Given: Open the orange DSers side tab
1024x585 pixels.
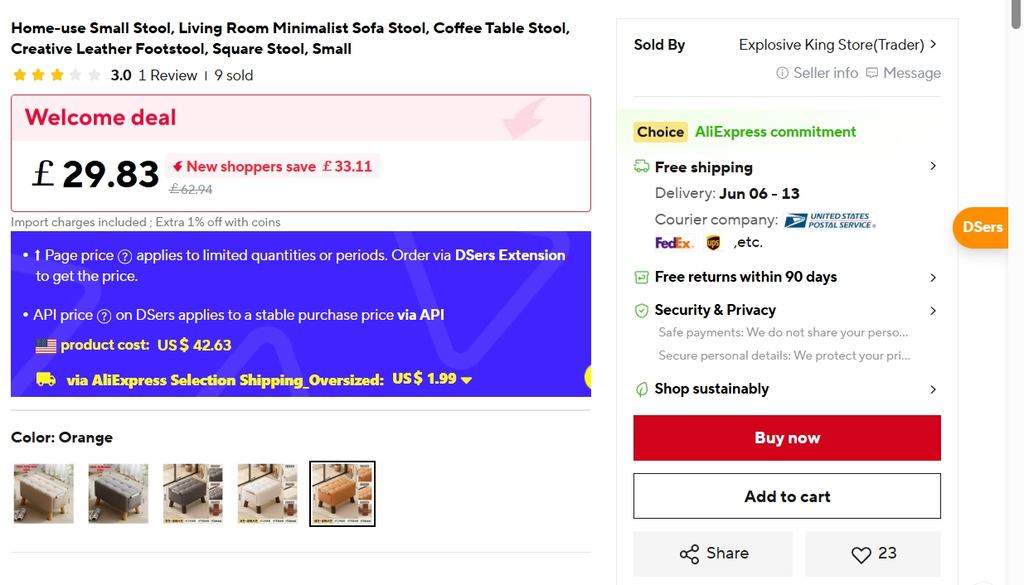Looking at the screenshot, I should point(981,227).
